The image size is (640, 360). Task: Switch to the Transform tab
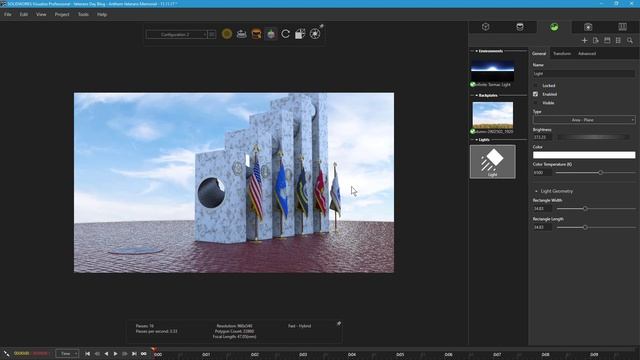(x=562, y=53)
